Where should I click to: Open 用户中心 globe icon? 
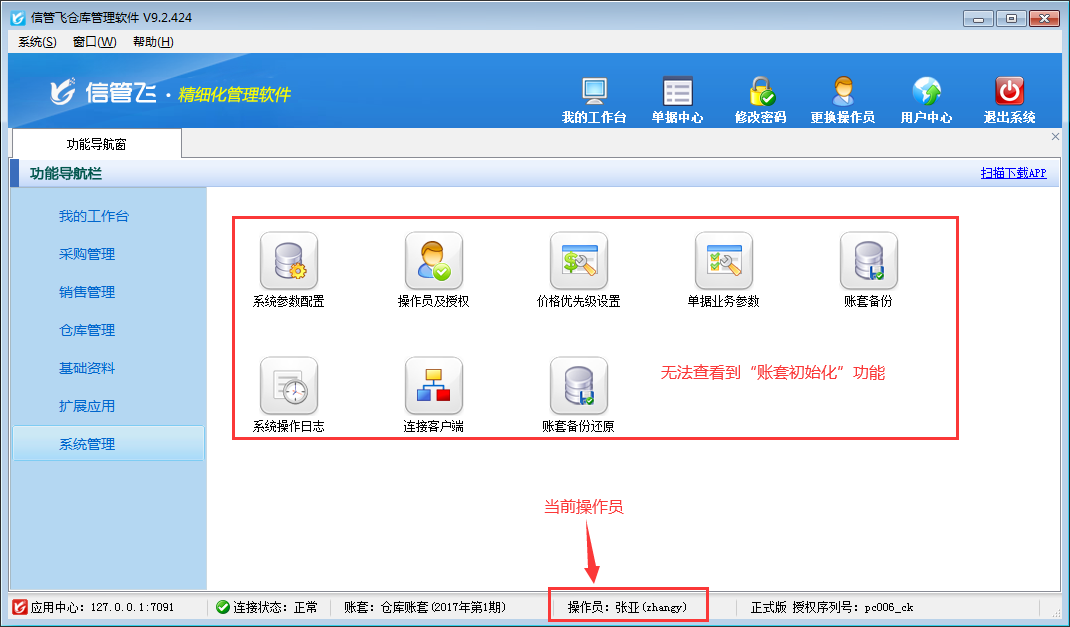click(x=926, y=92)
